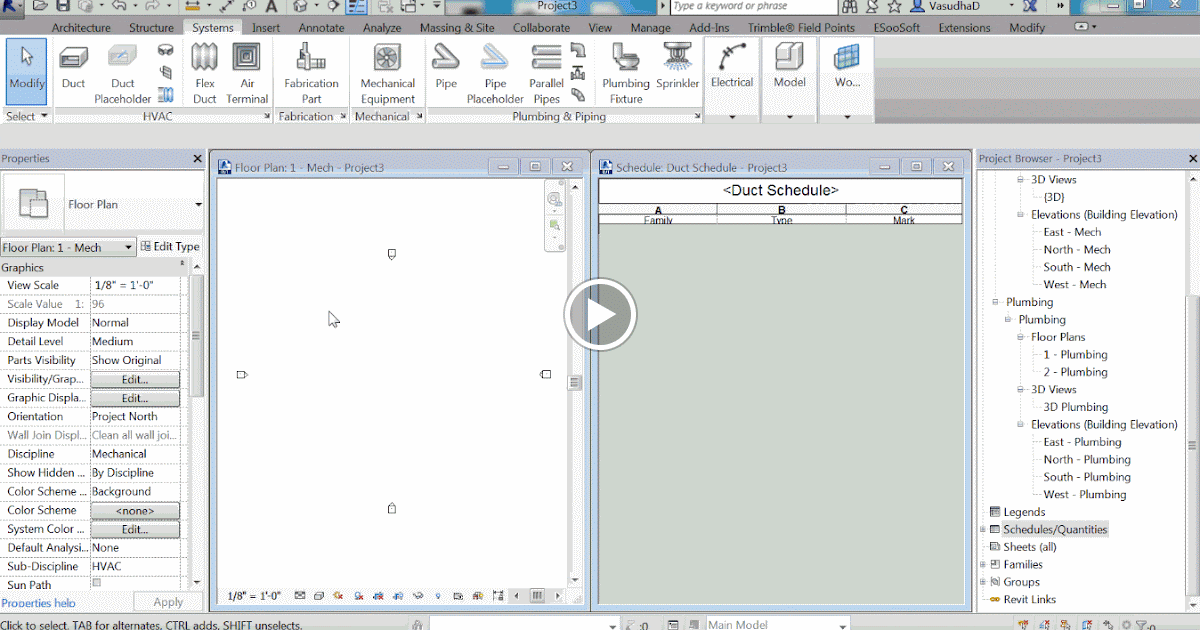Open the 1 - Plumbing floor plan
The height and width of the screenshot is (630, 1200).
click(x=1075, y=354)
